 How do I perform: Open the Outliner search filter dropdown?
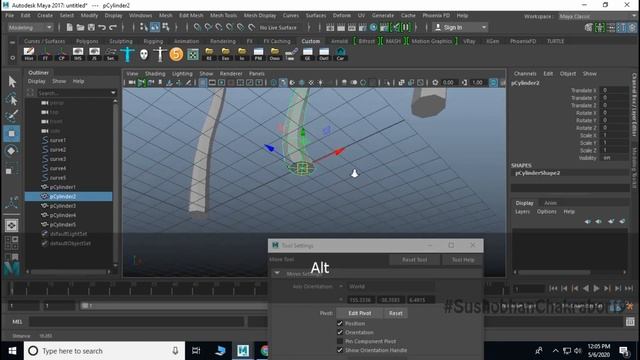113,93
